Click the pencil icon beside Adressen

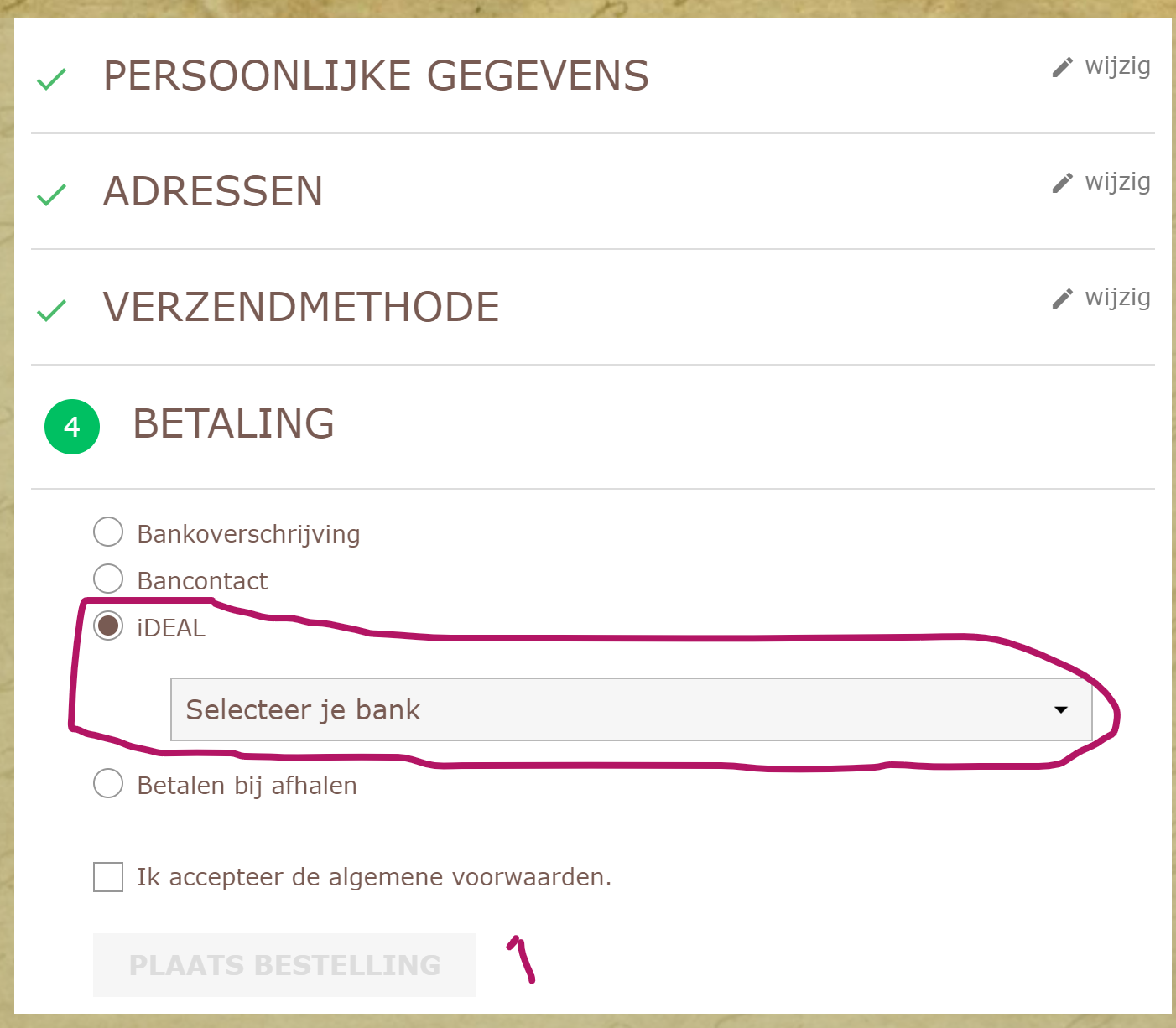(x=1062, y=183)
